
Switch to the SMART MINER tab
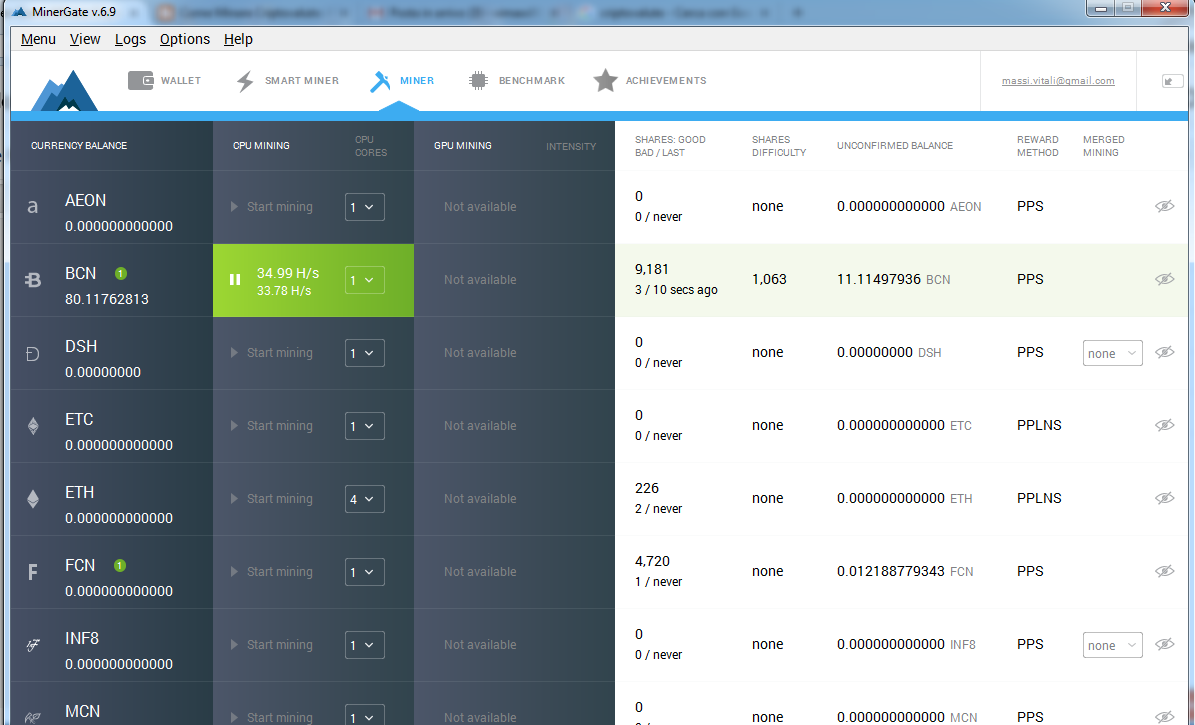(287, 80)
